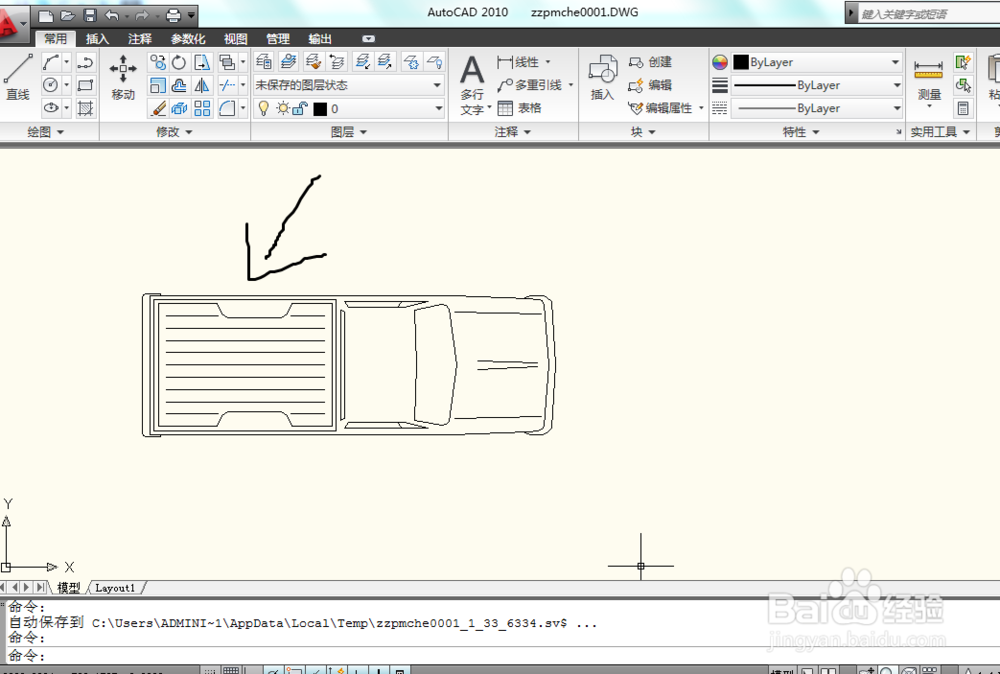This screenshot has width=1000, height=674.
Task: Switch to the 模型 model tab
Action: (x=68, y=587)
